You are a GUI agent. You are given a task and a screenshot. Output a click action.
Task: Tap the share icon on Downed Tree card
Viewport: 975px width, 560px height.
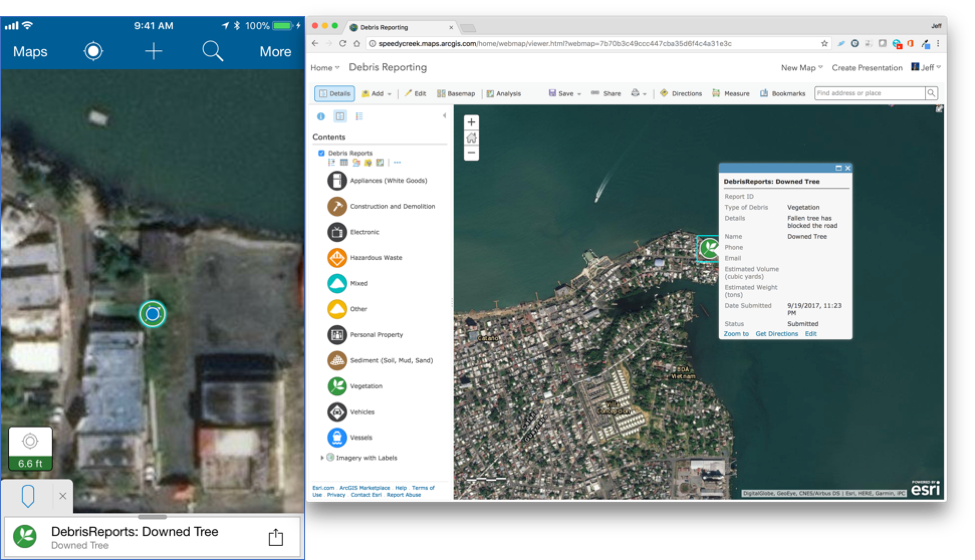pyautogui.click(x=276, y=537)
